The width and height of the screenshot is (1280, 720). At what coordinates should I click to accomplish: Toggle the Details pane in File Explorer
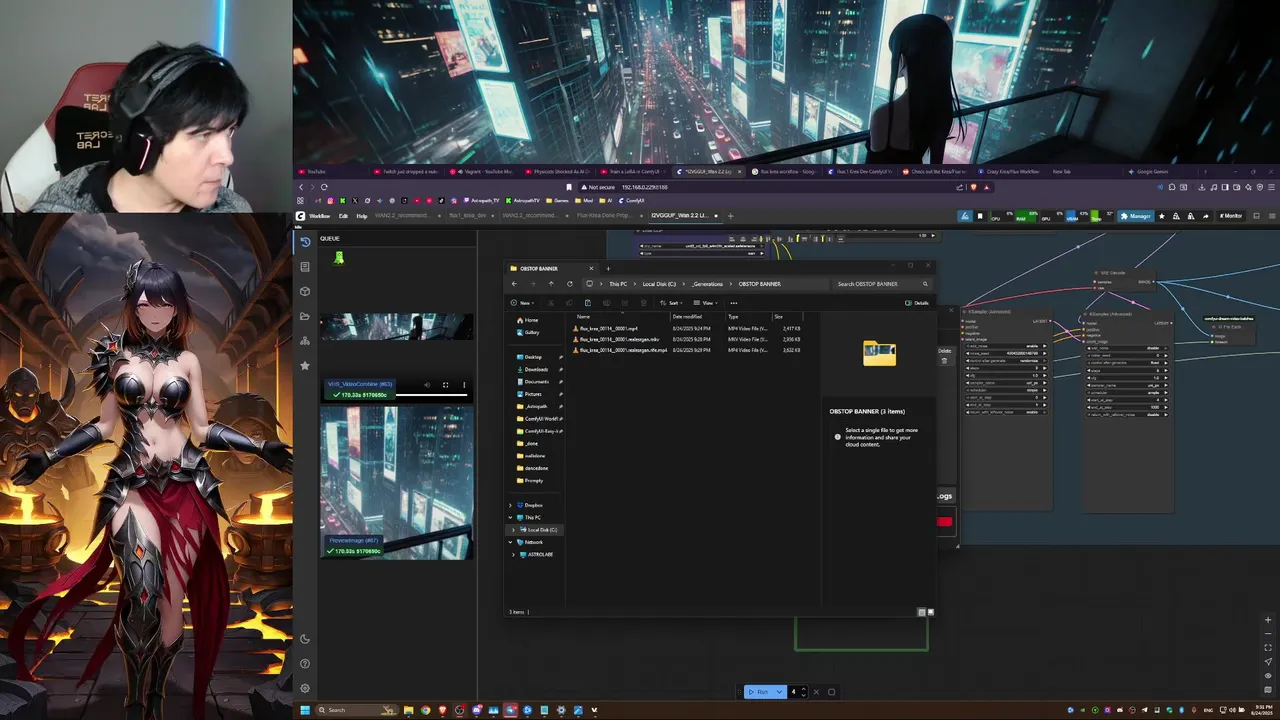coord(917,303)
